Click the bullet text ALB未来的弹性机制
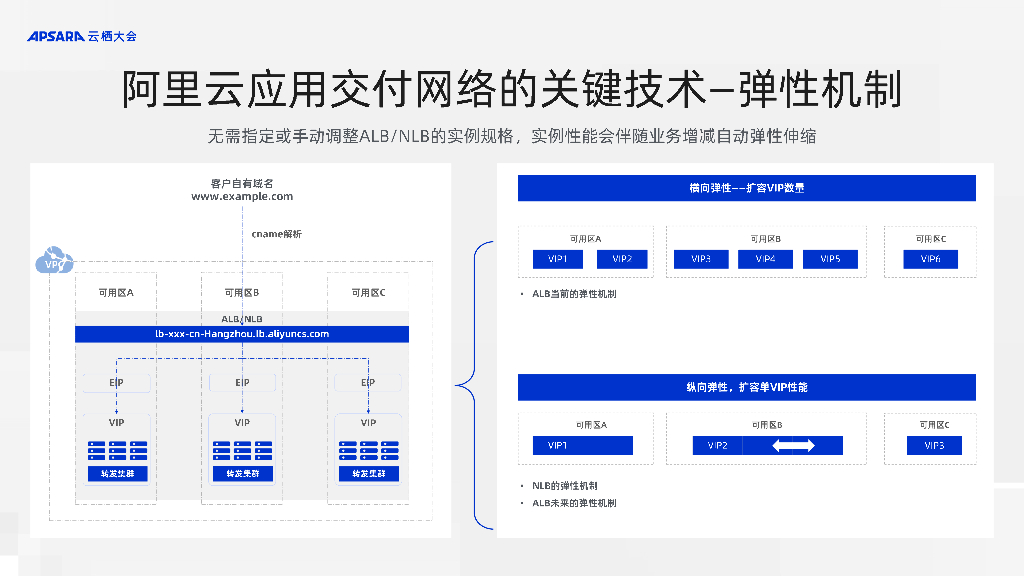Screen dimensions: 1024x576 tap(574, 503)
